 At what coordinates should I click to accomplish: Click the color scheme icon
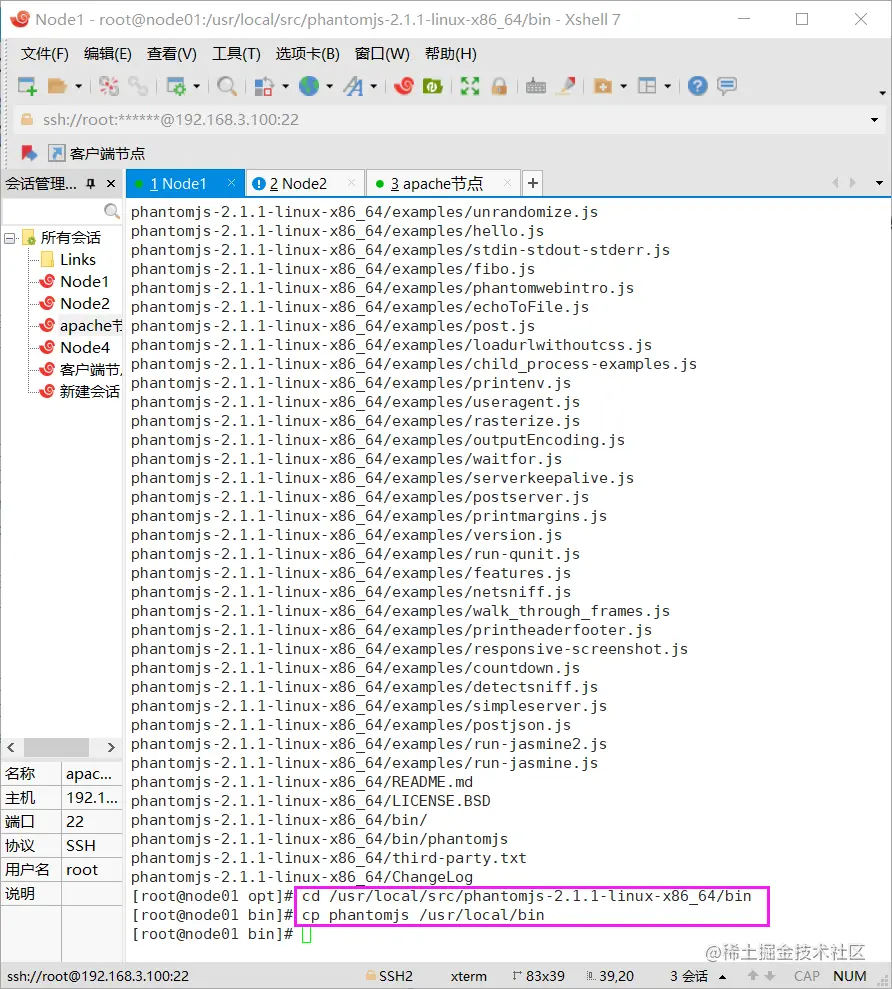tap(264, 86)
